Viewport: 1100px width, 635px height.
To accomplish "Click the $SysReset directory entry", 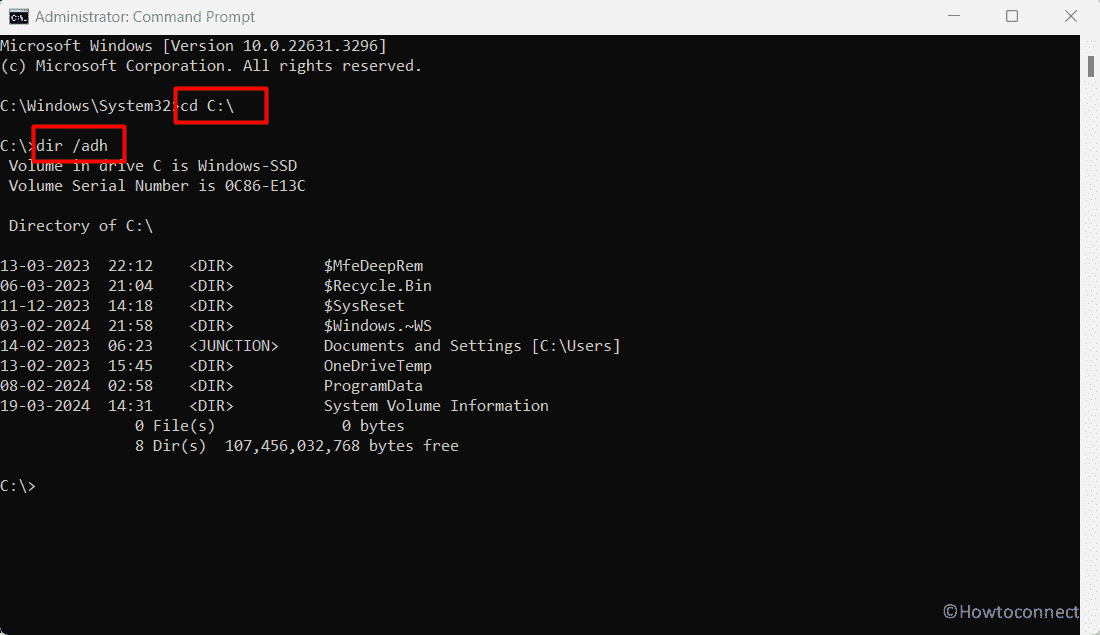I will point(364,306).
